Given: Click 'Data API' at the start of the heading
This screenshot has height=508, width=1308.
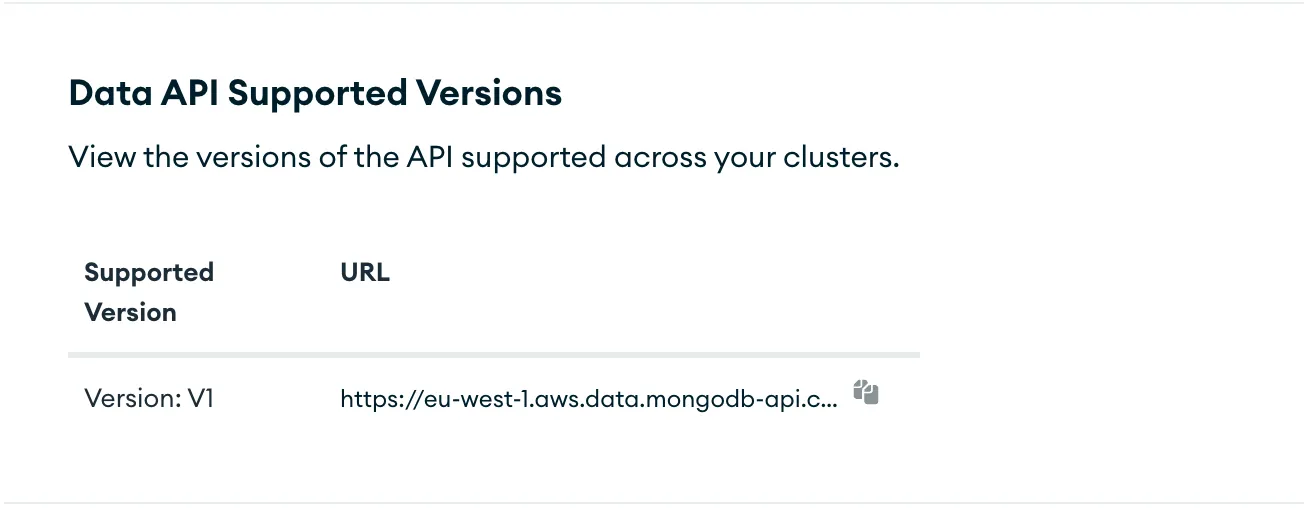Looking at the screenshot, I should (143, 93).
